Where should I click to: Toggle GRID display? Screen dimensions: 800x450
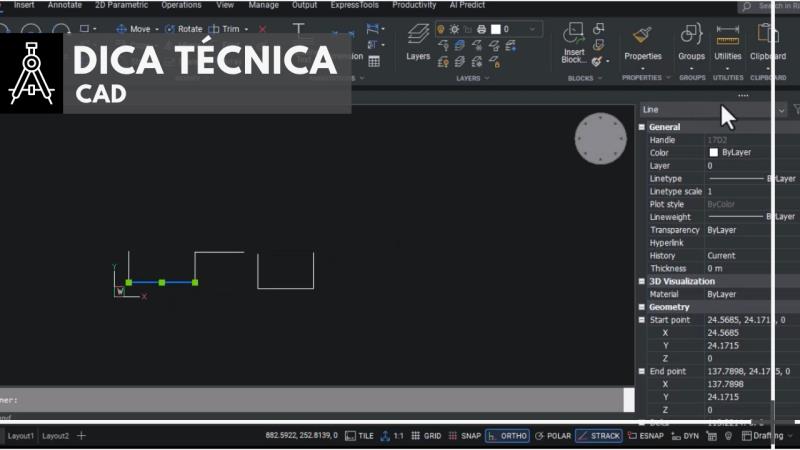(426, 436)
